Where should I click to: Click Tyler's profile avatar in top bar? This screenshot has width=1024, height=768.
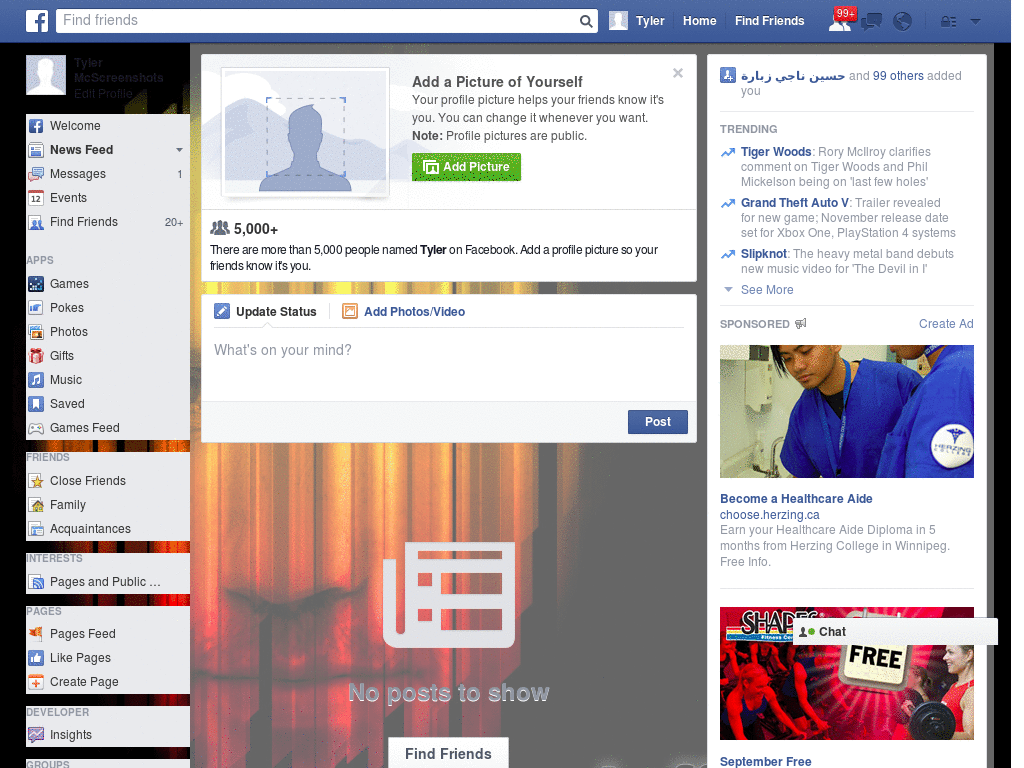pyautogui.click(x=618, y=21)
